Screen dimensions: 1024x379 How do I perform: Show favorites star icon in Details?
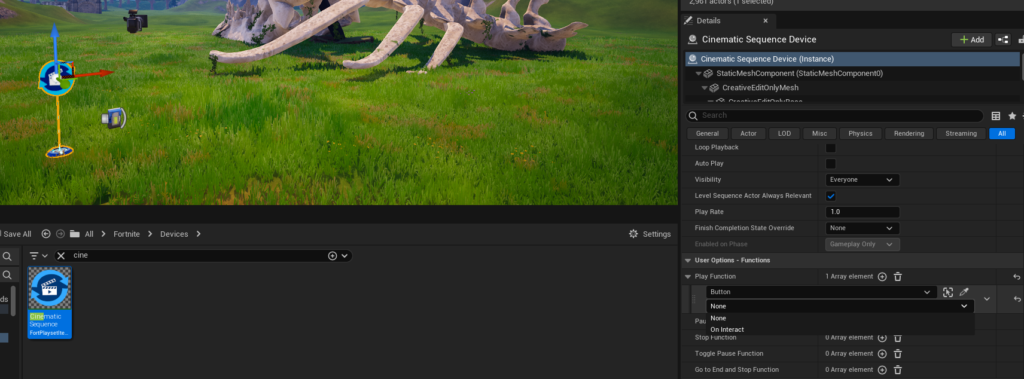[1012, 116]
